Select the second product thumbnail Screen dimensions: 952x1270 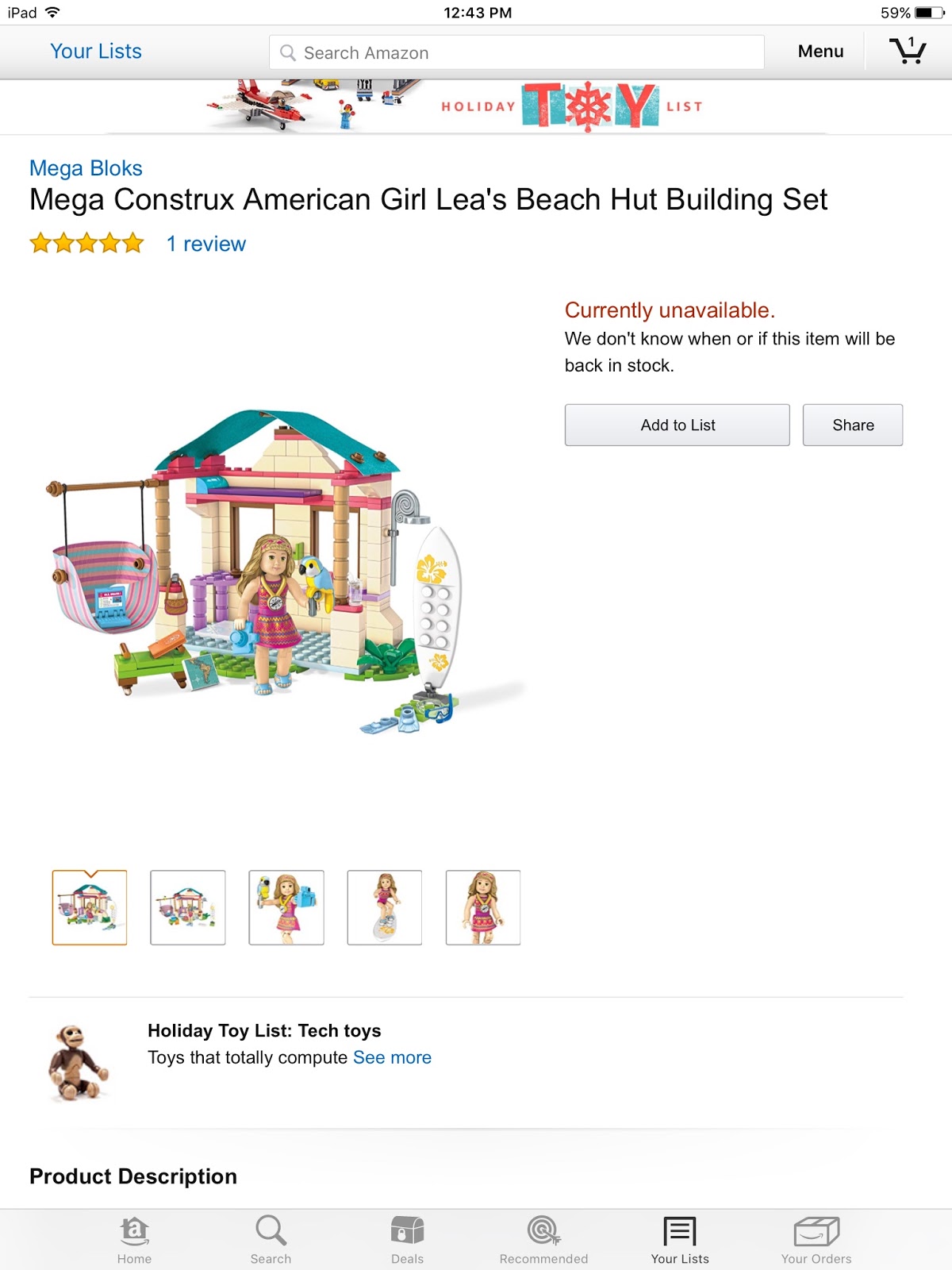(188, 907)
